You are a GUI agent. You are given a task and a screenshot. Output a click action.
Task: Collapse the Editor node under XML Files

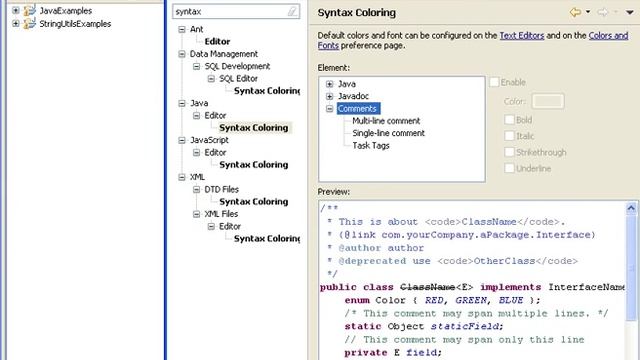pos(211,226)
